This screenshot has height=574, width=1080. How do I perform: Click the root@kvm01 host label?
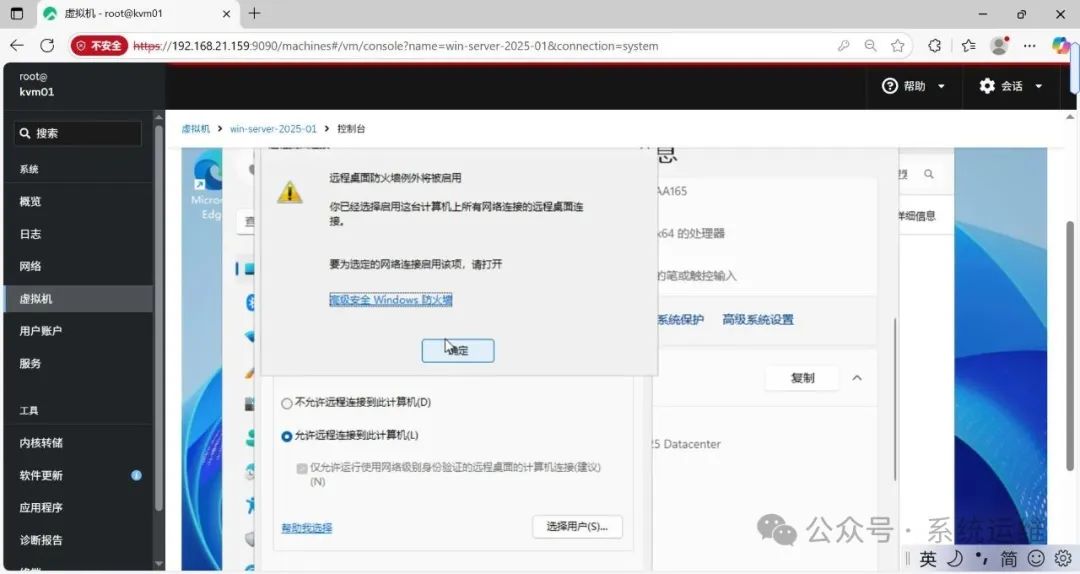point(37,84)
